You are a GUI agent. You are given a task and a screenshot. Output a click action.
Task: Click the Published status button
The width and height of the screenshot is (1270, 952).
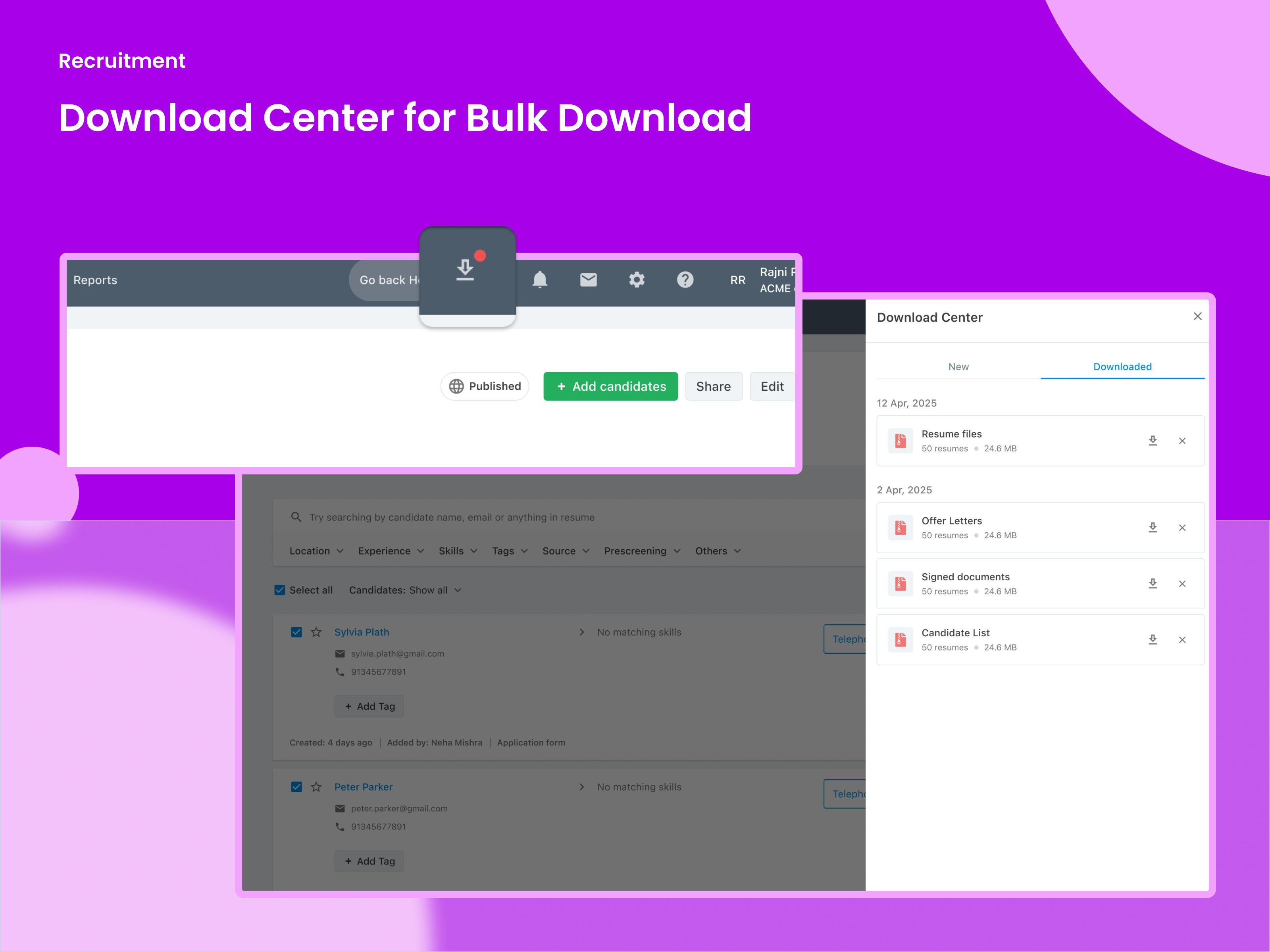point(485,386)
